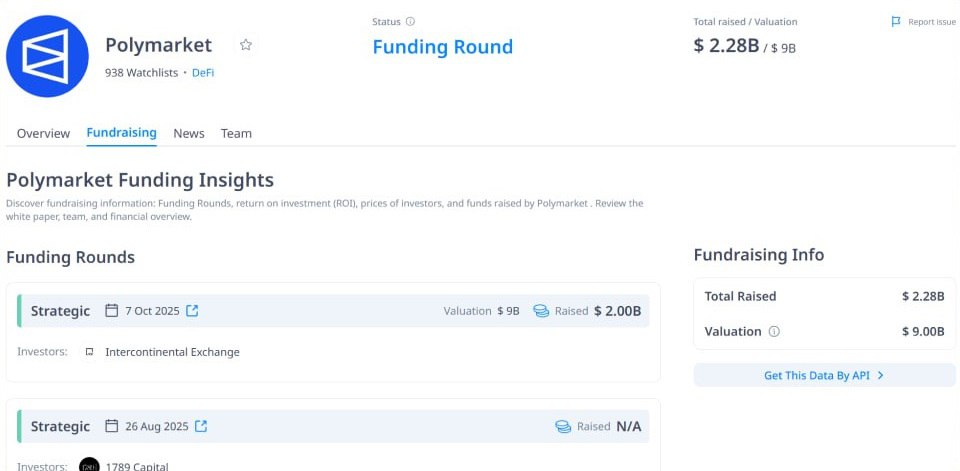Screen dimensions: 960x471
Task: Go to the Team tab
Action: click(x=236, y=133)
